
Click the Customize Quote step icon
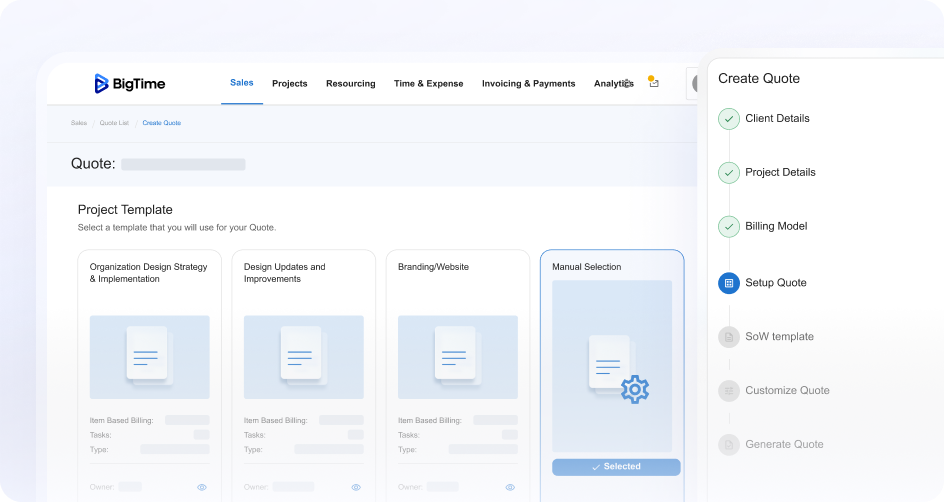729,391
